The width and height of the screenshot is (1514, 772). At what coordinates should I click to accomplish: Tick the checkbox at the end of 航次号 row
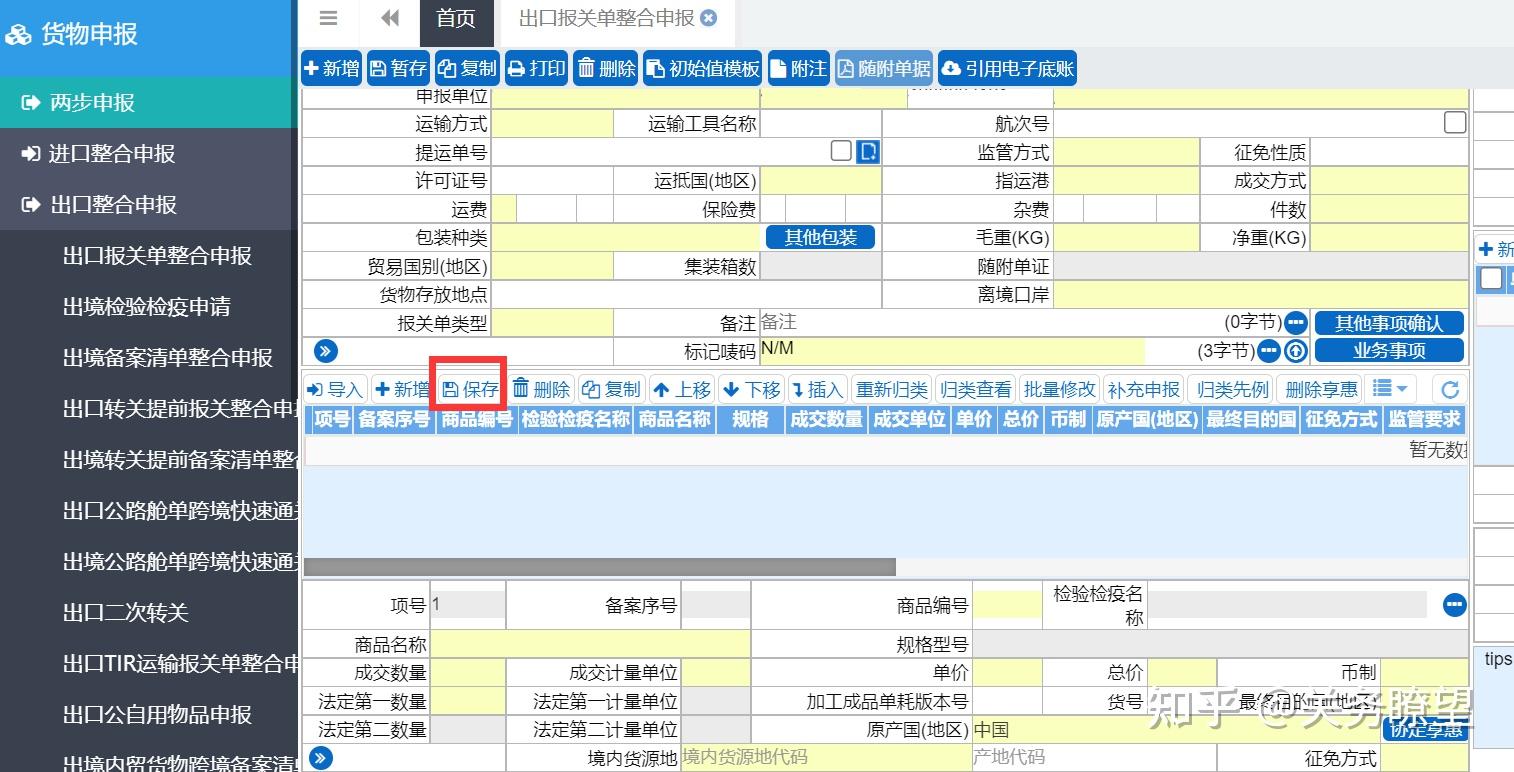click(1455, 121)
